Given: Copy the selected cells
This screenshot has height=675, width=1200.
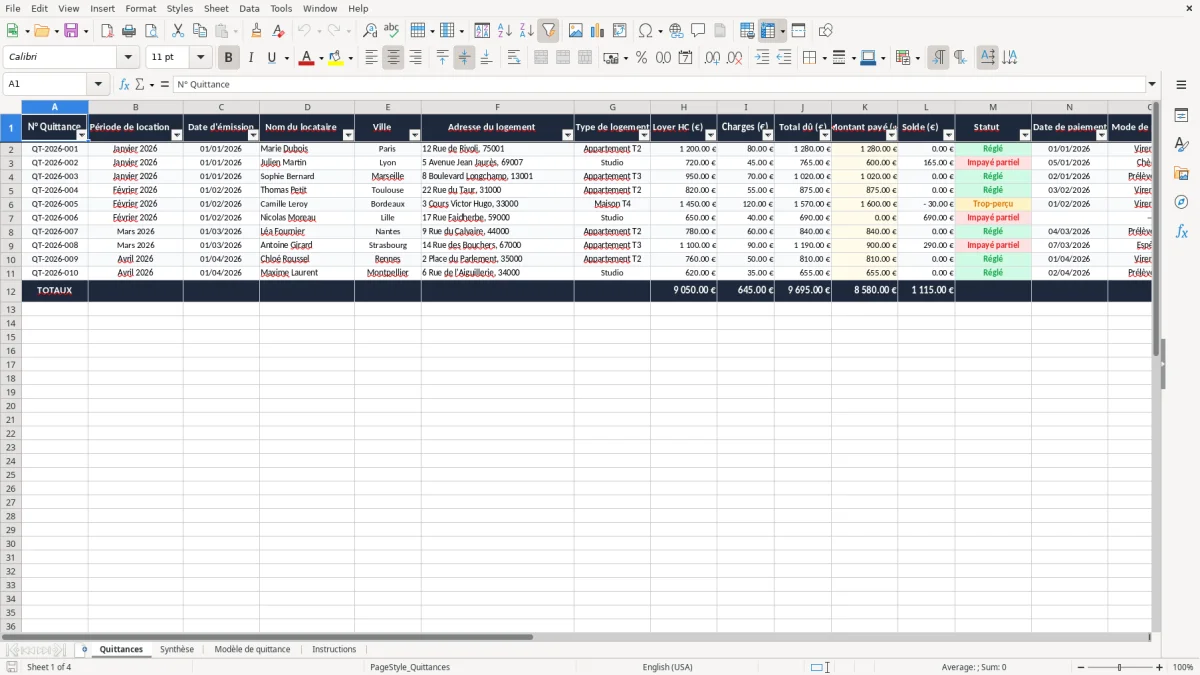Looking at the screenshot, I should [200, 31].
